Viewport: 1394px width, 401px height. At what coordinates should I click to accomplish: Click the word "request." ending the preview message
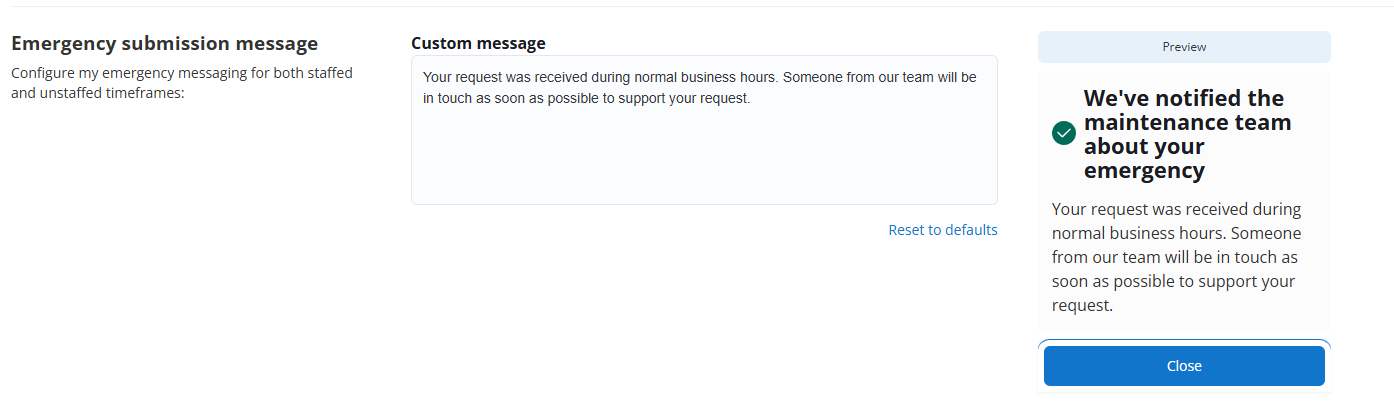(1082, 305)
